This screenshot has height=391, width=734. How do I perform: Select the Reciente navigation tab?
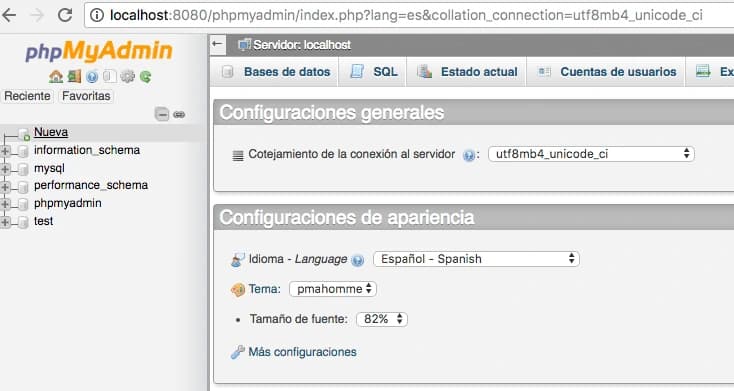tap(27, 96)
